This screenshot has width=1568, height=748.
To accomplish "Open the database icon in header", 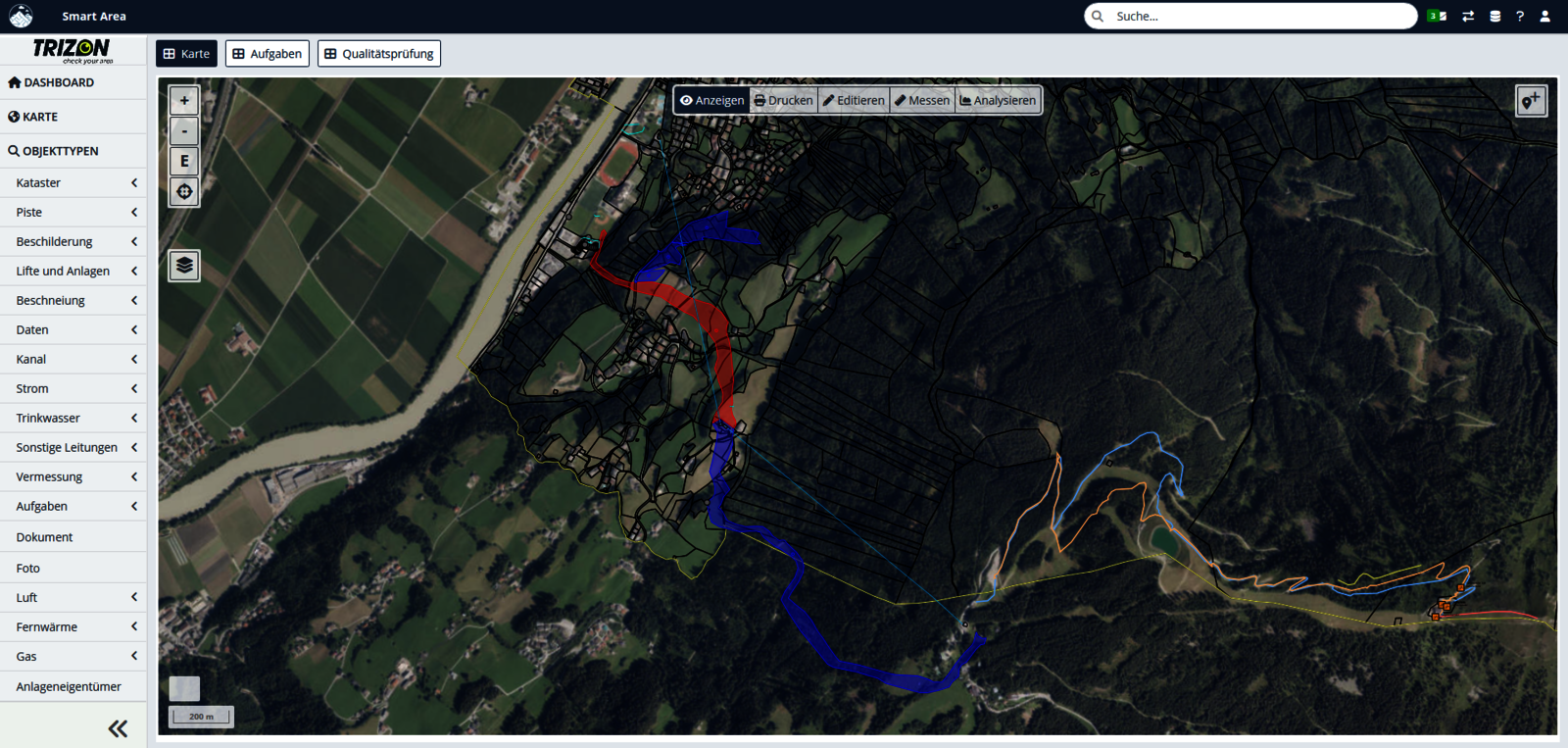I will [x=1494, y=17].
